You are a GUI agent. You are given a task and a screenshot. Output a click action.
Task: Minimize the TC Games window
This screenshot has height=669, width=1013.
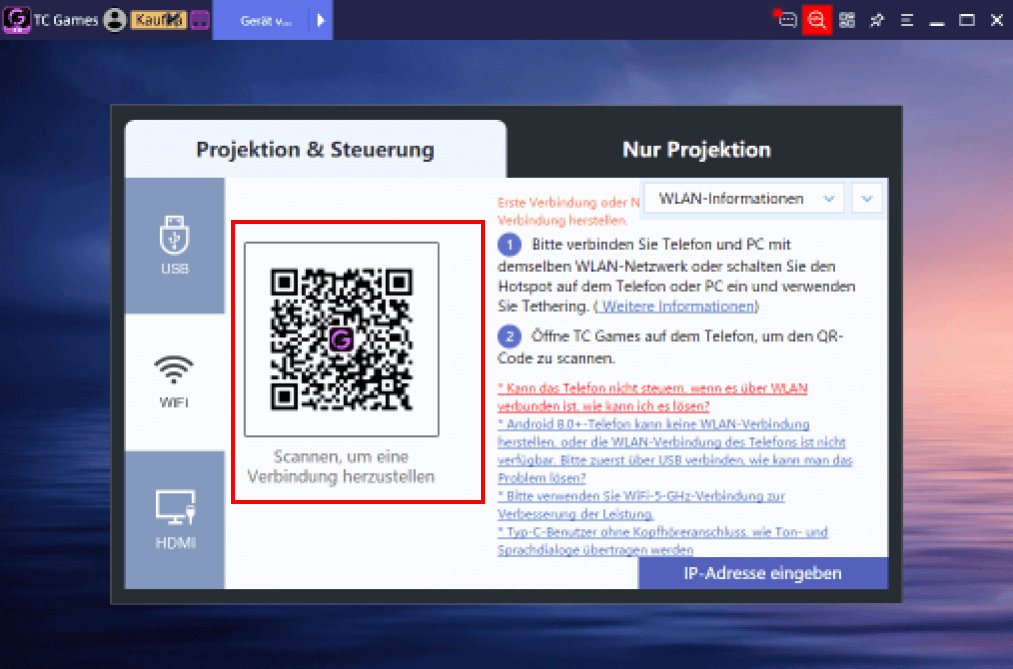click(x=937, y=23)
